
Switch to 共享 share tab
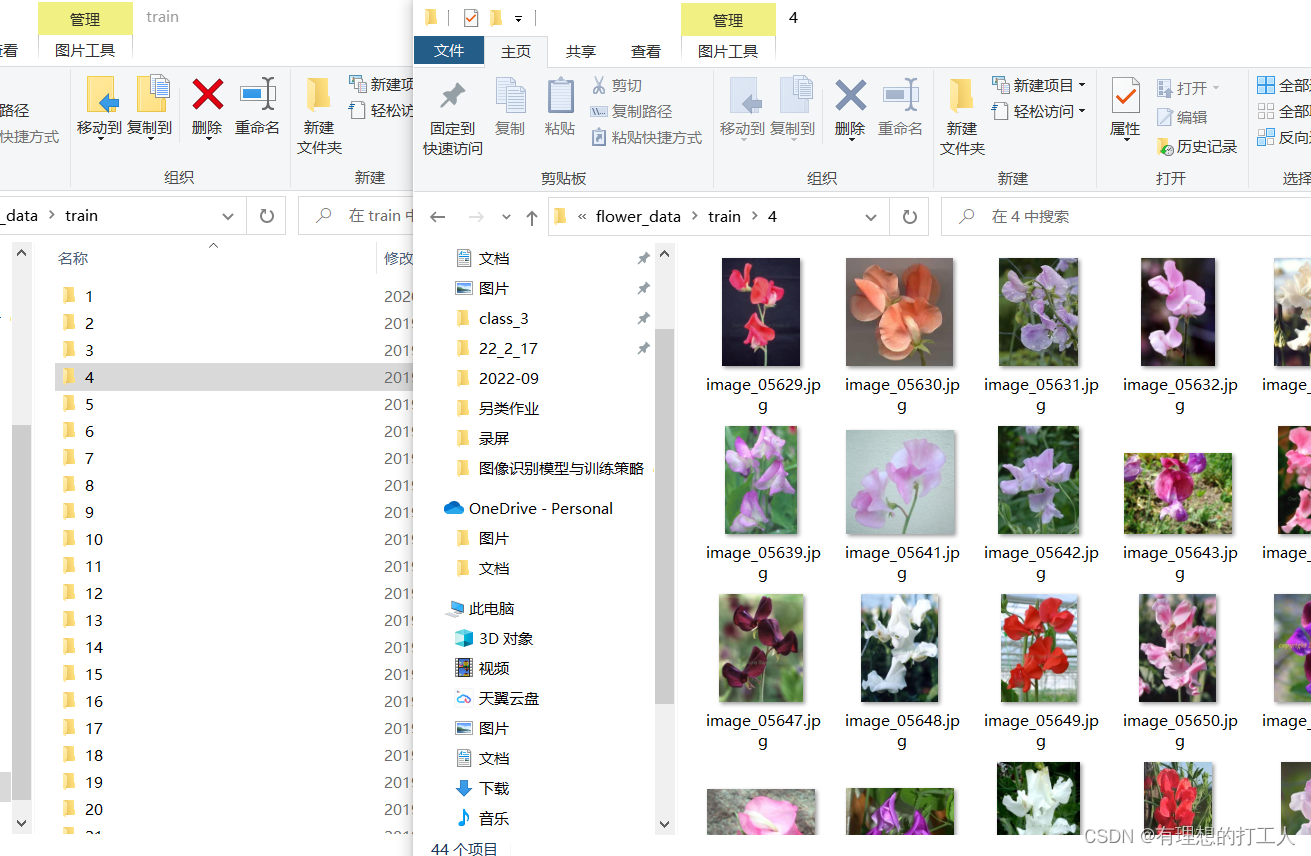pyautogui.click(x=580, y=51)
